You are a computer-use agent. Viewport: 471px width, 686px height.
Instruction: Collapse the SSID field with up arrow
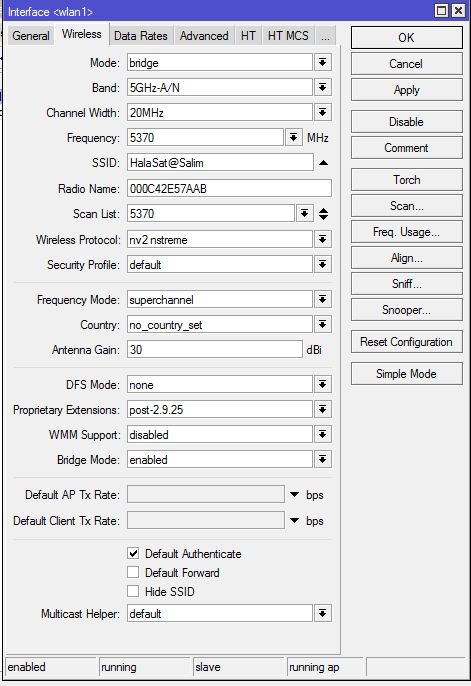point(323,163)
